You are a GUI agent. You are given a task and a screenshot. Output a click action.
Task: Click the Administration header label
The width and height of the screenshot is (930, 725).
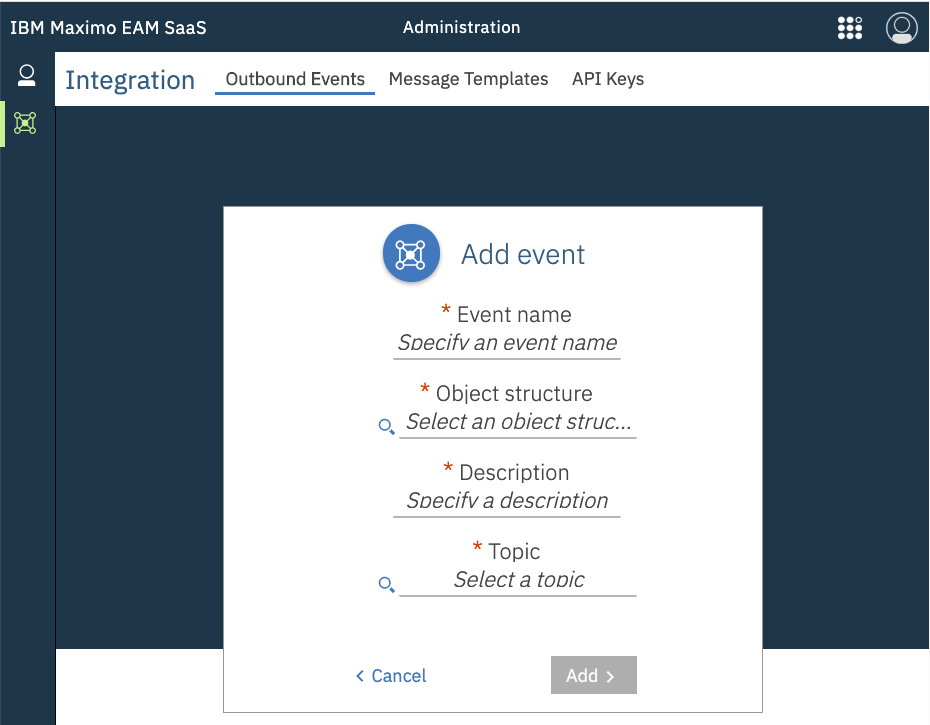[x=461, y=28]
